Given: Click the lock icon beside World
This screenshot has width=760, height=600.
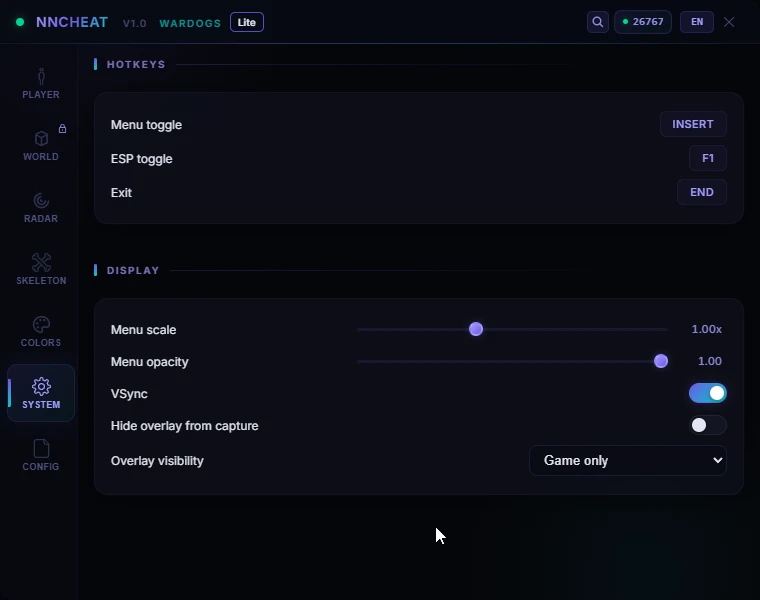Looking at the screenshot, I should (x=63, y=128).
